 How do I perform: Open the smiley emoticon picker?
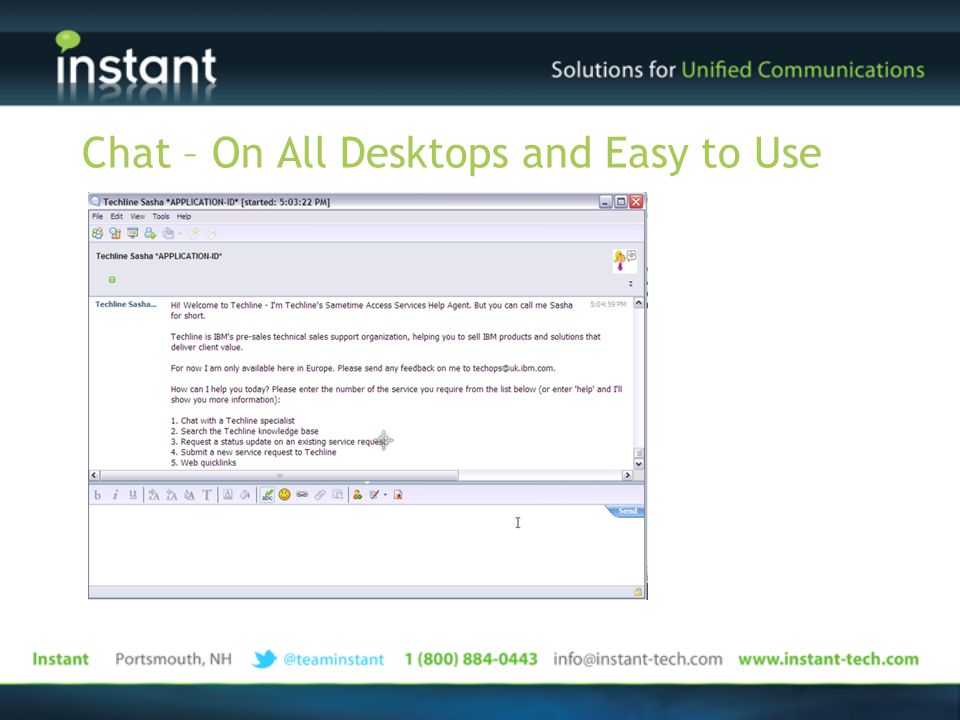click(284, 495)
